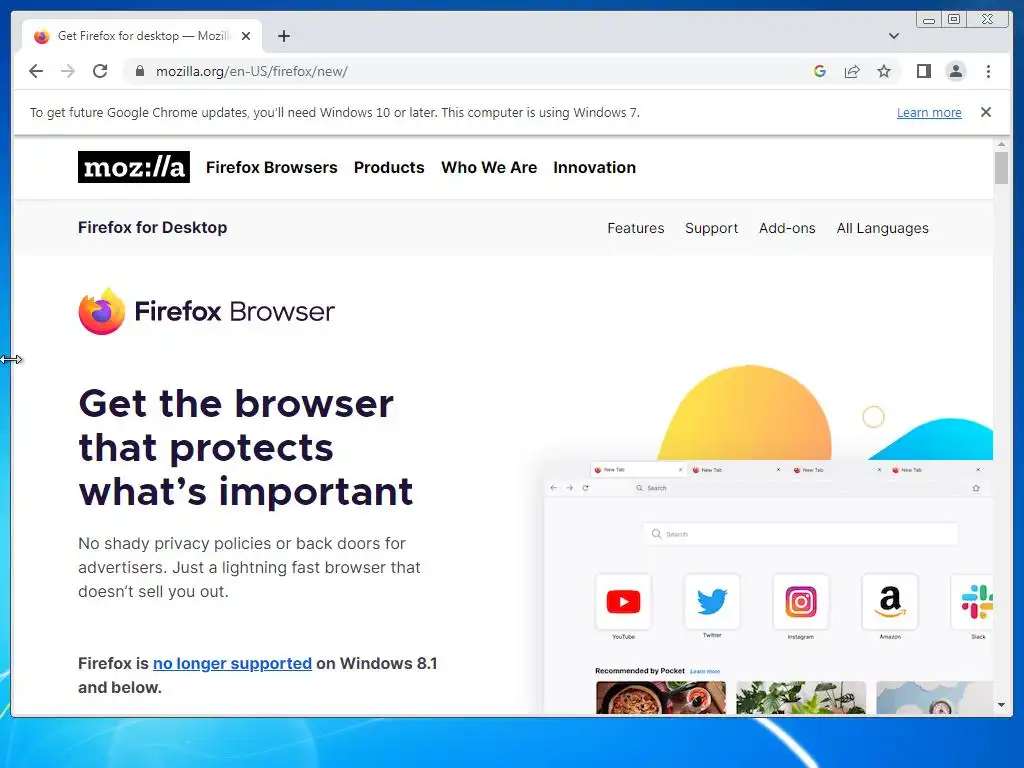
Task: Close the Get Firefox for desktop tab
Action: 246,36
